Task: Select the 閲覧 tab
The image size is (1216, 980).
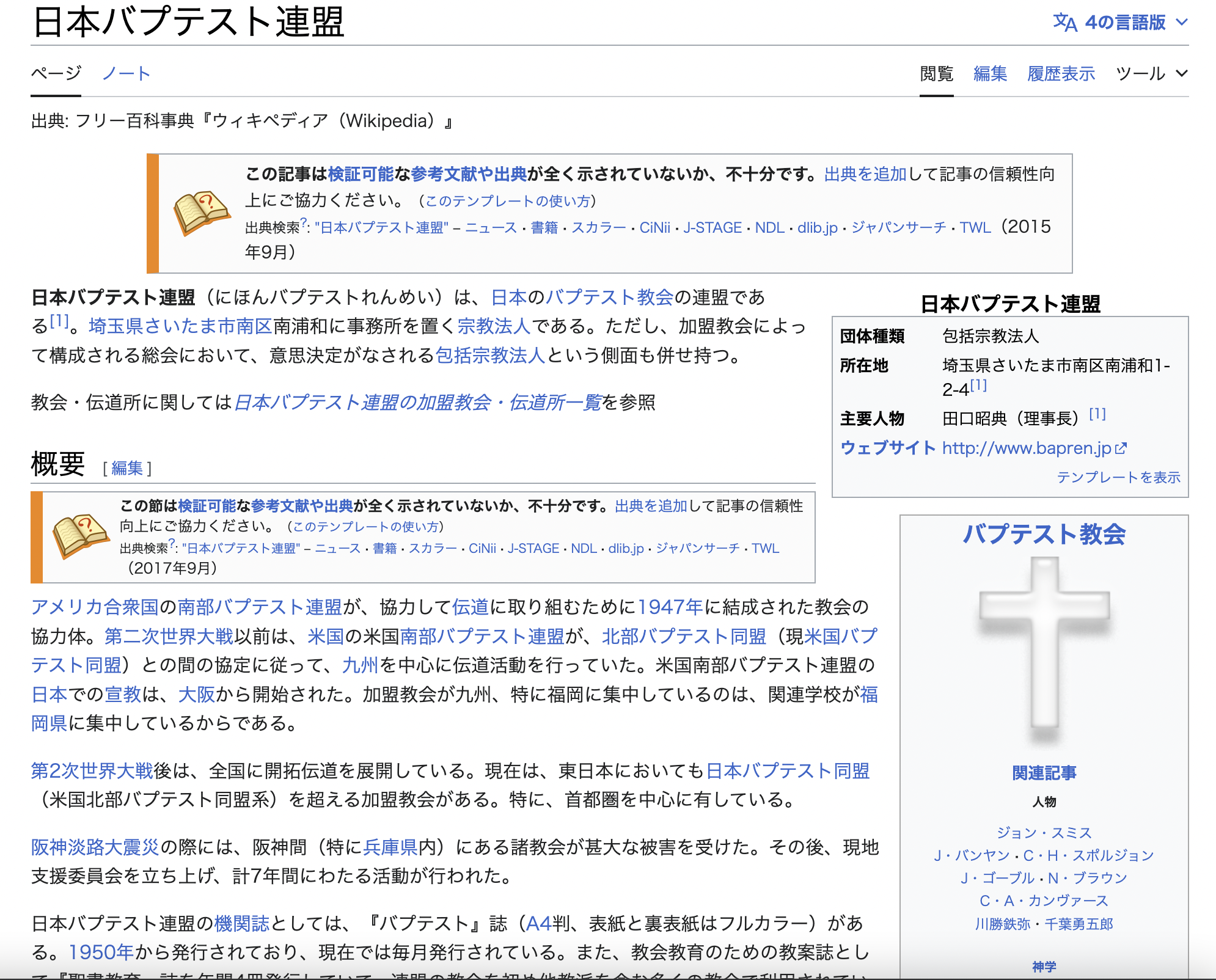Action: click(937, 74)
